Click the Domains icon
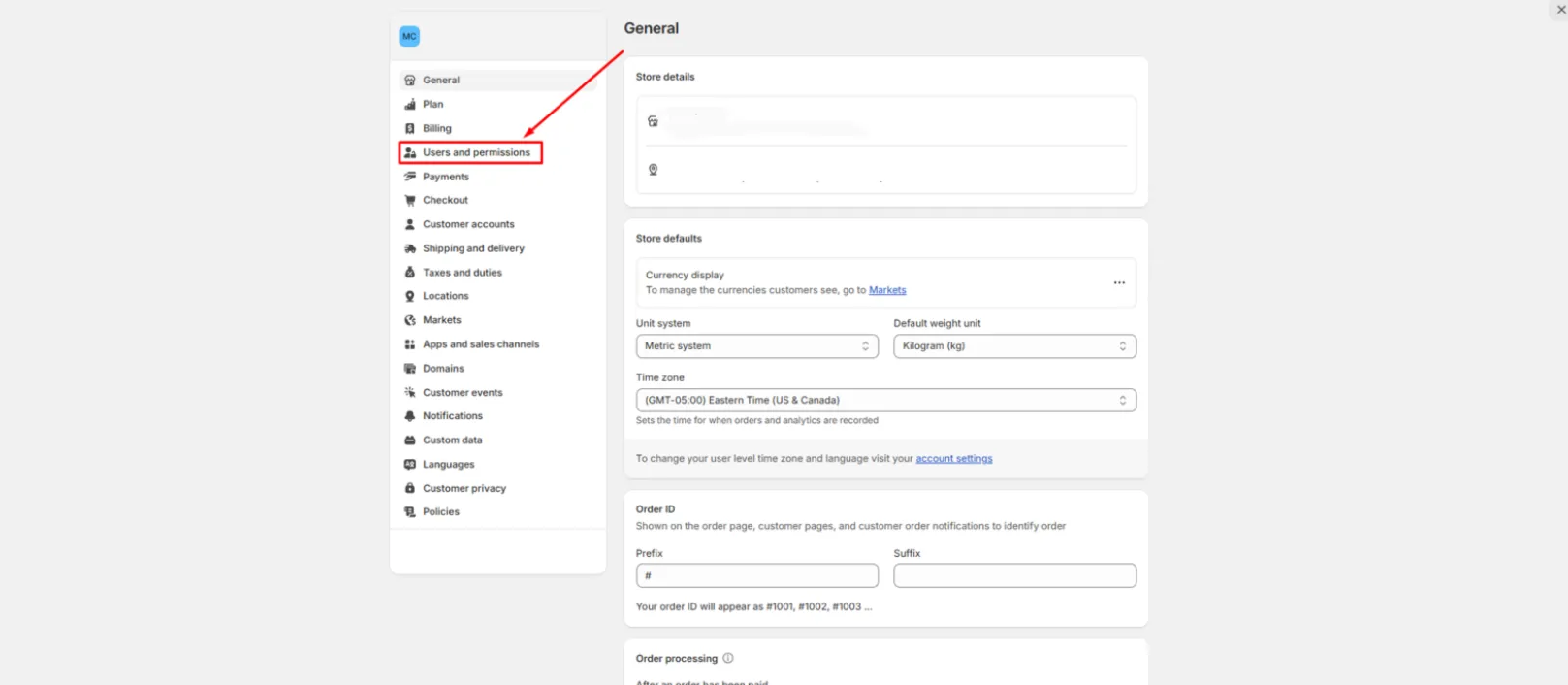Screen dimensions: 1568x685 [x=410, y=369]
